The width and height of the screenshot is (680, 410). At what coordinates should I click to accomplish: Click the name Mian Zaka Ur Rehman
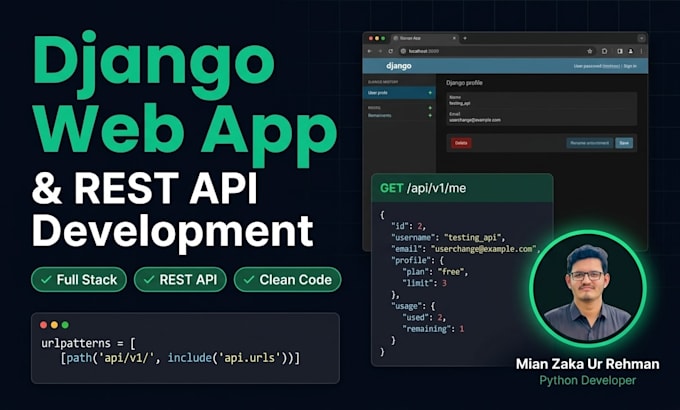(x=588, y=364)
